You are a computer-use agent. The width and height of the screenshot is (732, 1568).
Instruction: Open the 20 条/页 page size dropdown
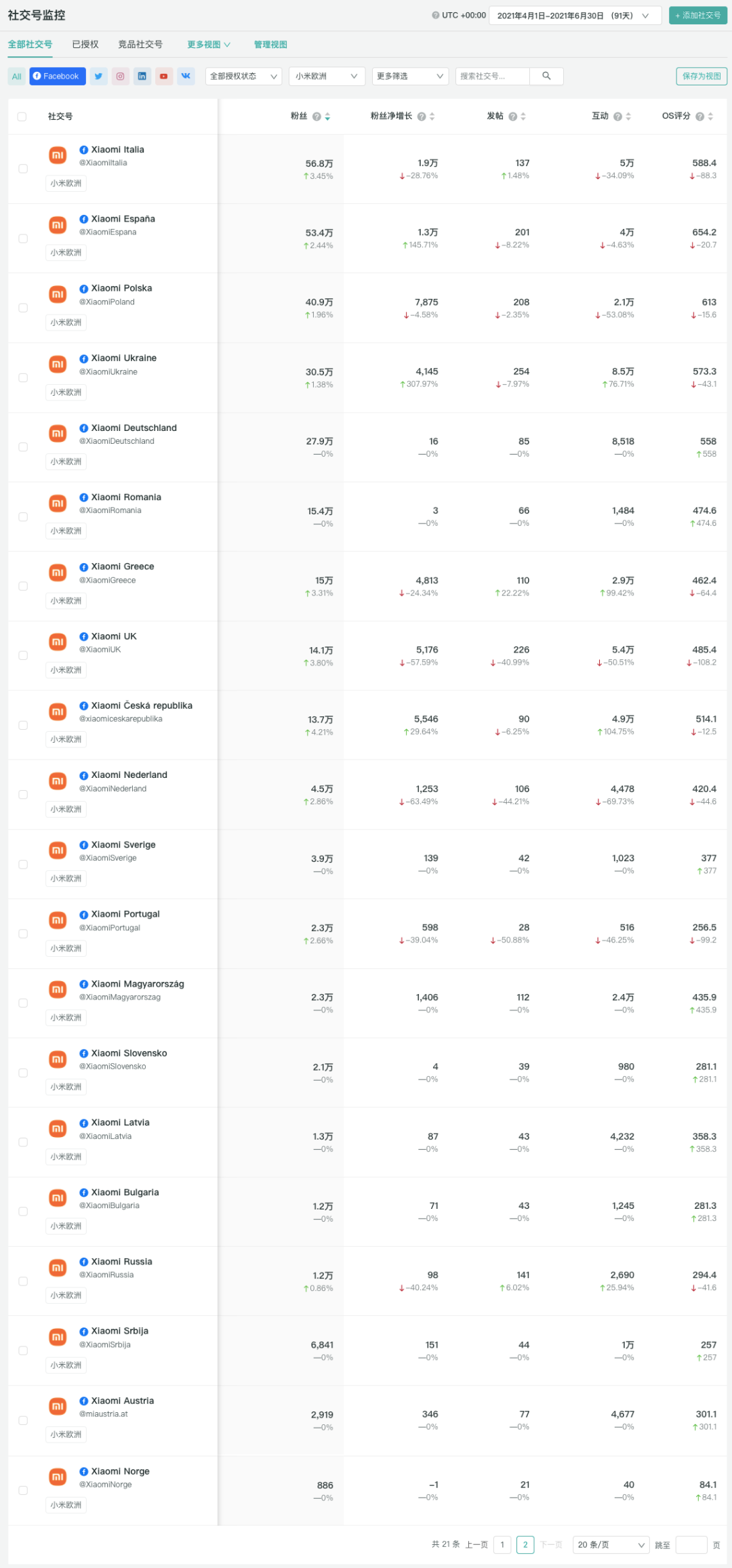[x=610, y=1545]
